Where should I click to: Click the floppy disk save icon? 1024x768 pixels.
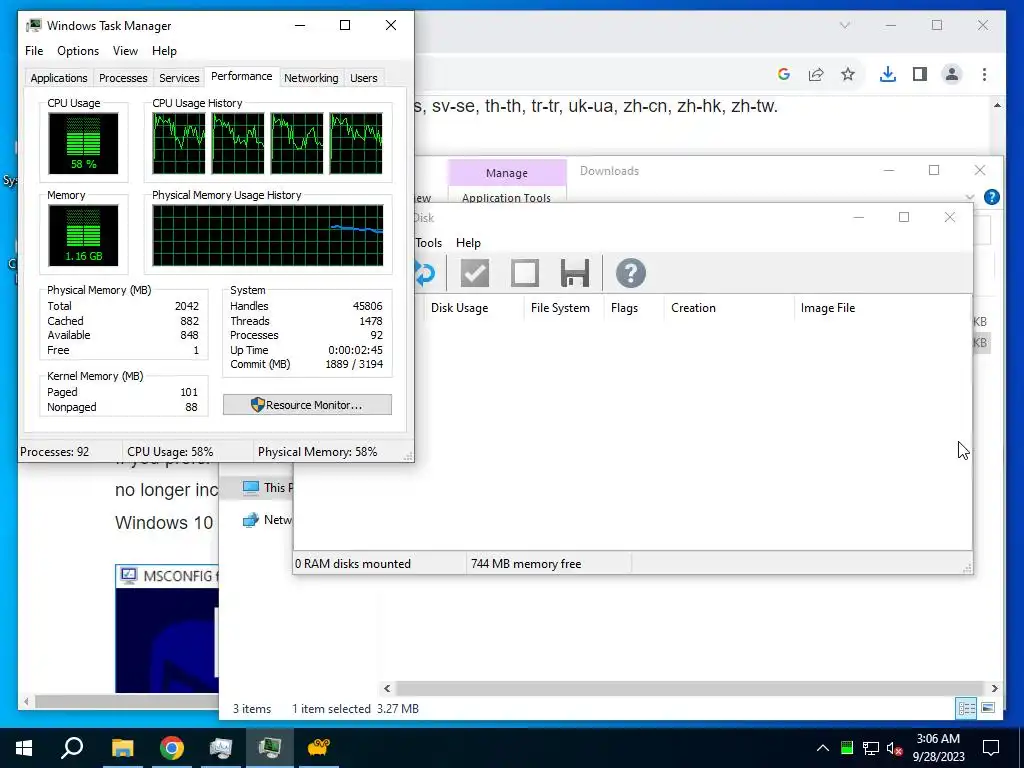575,273
